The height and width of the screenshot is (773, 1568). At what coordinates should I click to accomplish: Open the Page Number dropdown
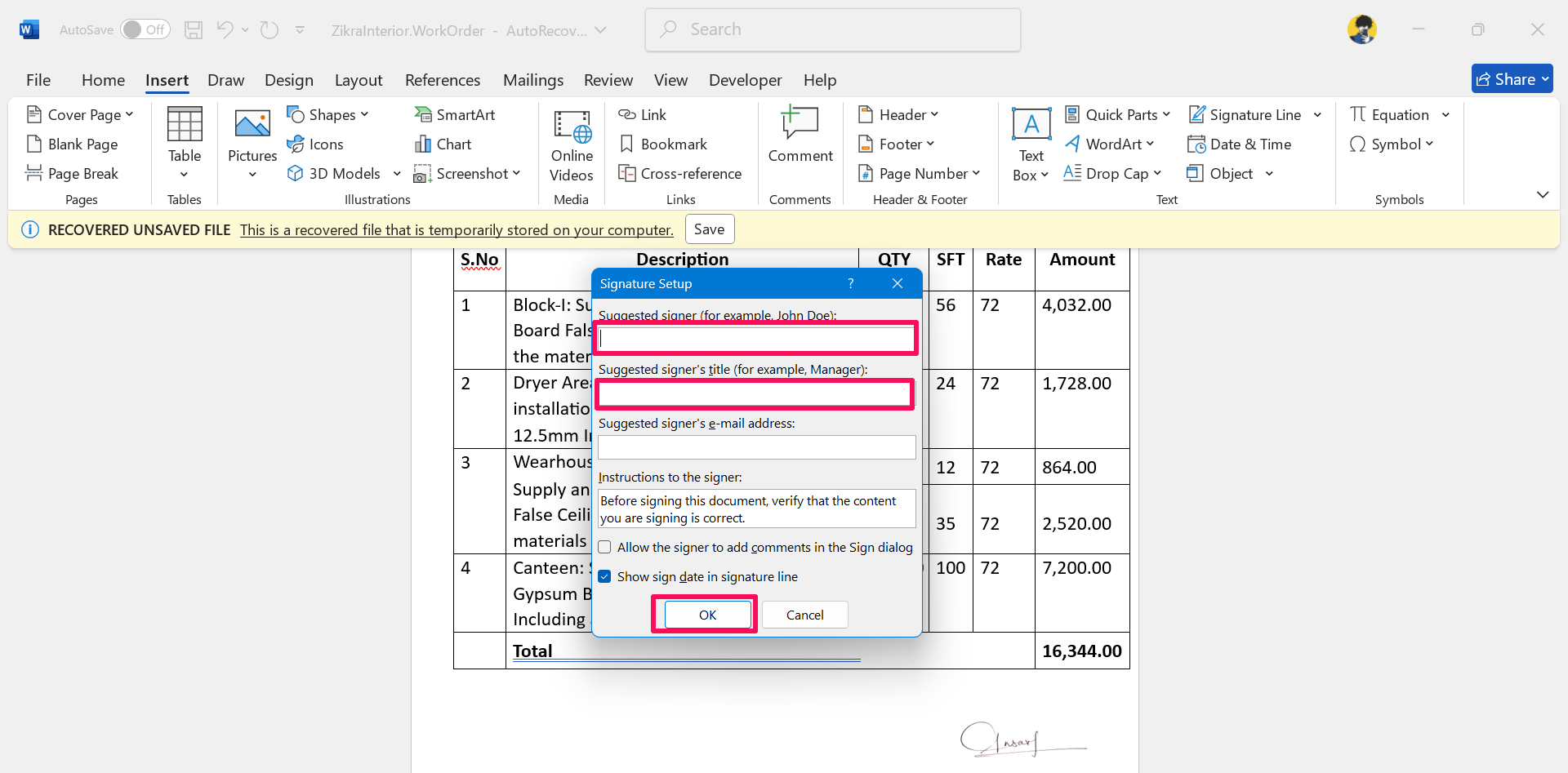[x=919, y=174]
